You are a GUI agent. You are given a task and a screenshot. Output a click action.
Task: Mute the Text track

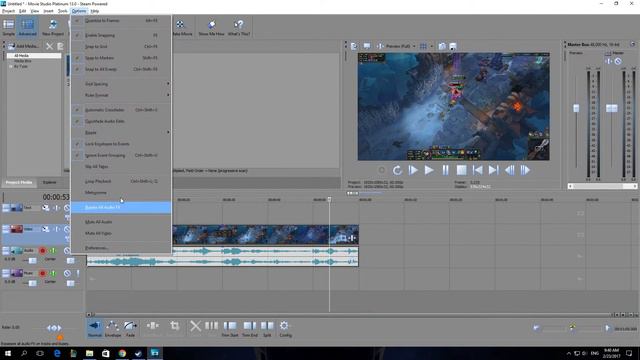(x=67, y=208)
